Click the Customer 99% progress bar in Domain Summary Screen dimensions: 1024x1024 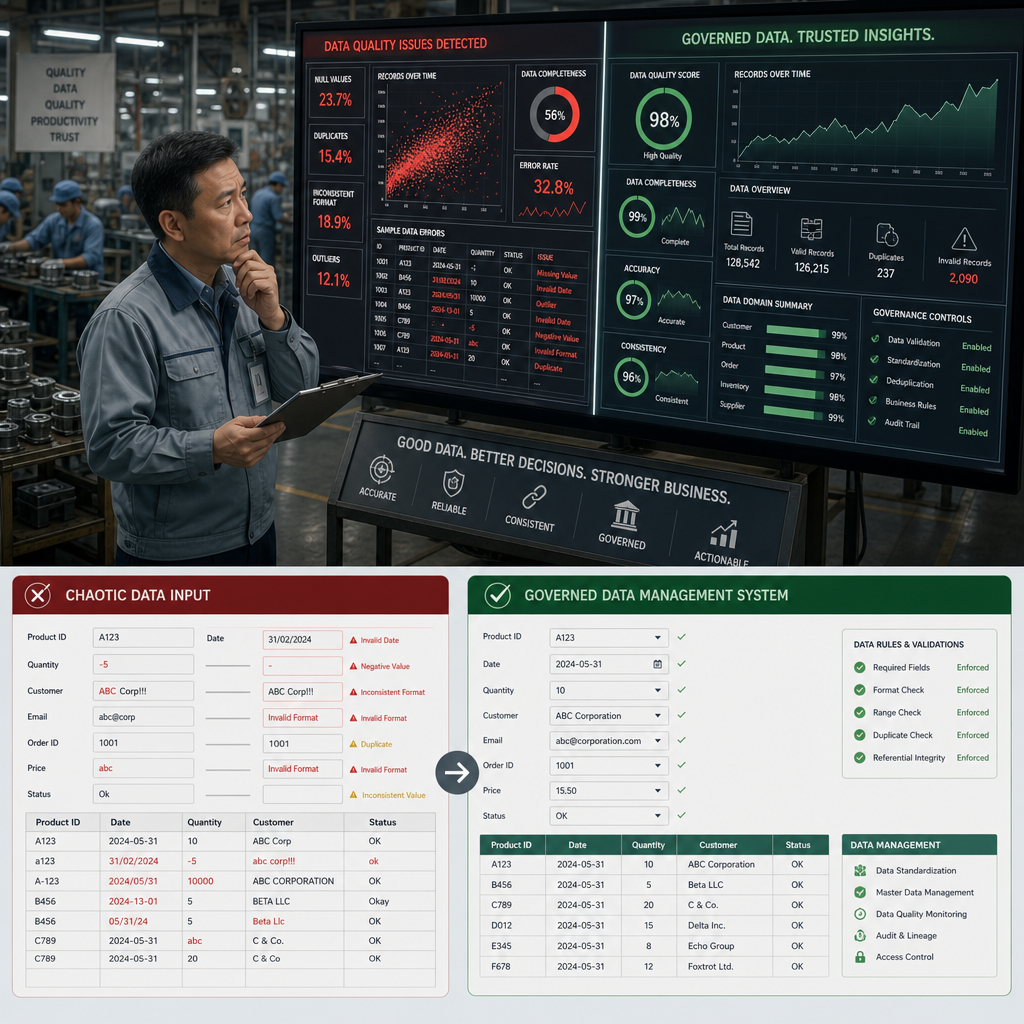click(x=796, y=332)
